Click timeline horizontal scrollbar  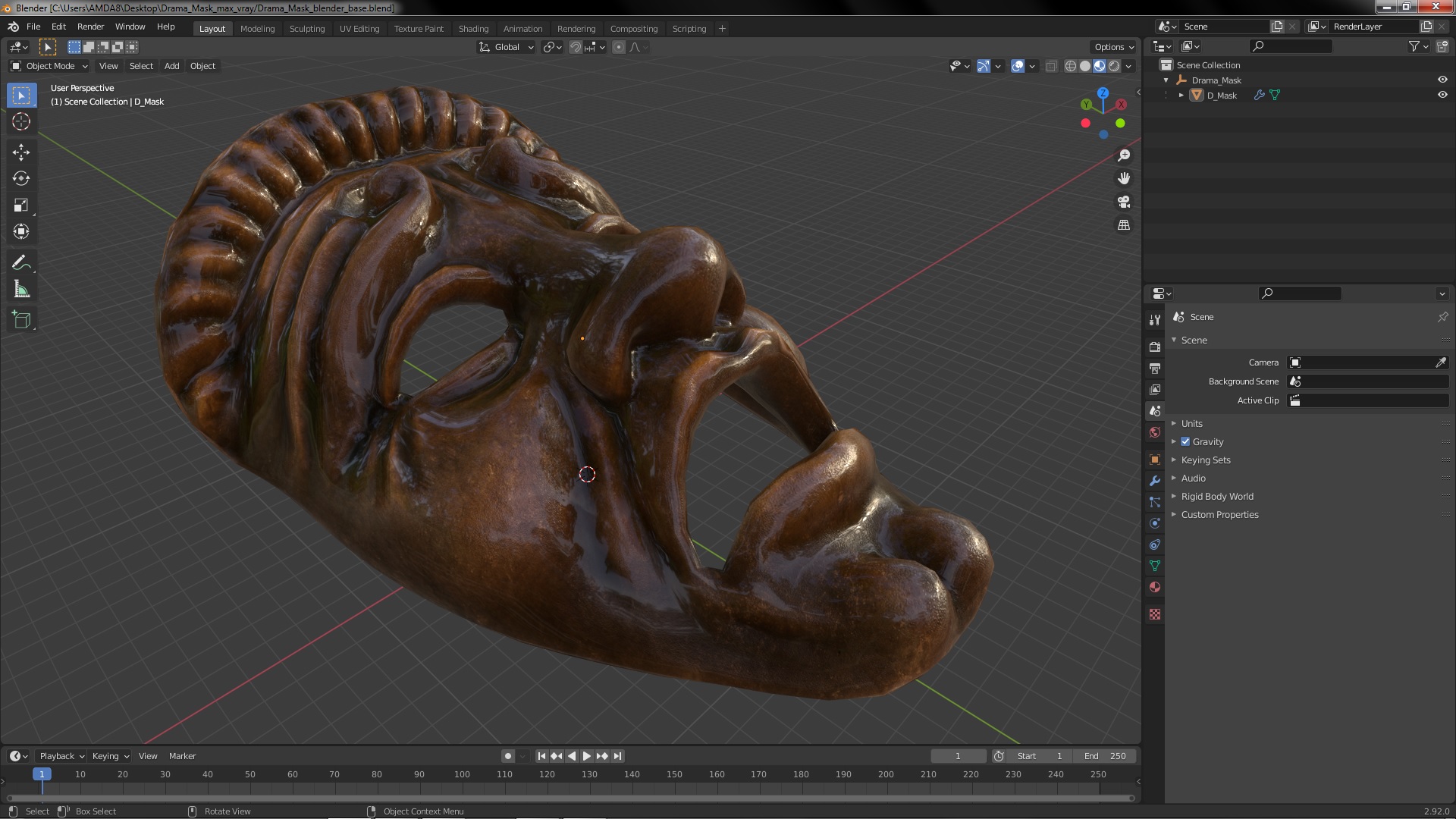570,798
